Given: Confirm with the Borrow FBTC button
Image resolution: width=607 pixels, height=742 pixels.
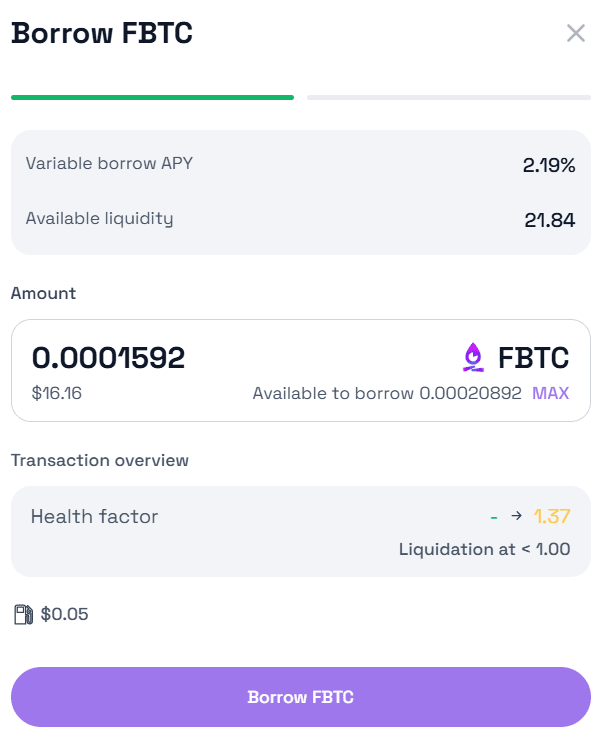Looking at the screenshot, I should 300,697.
